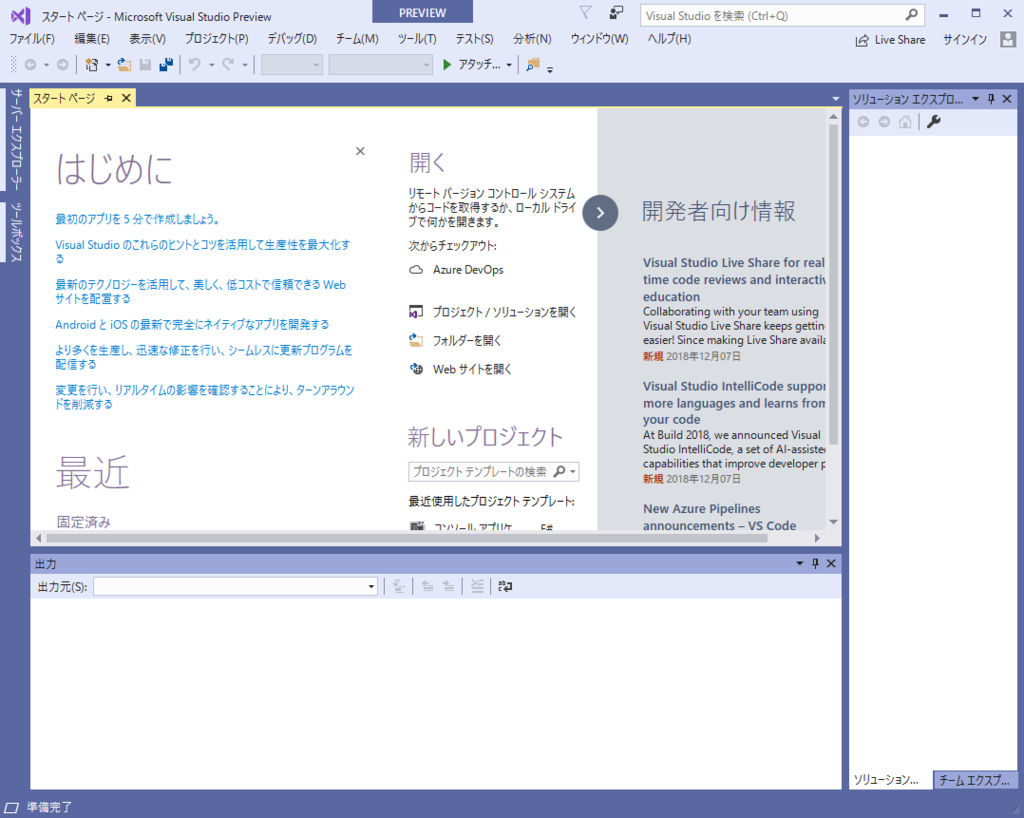
Task: Dismiss the はじめに section with its X
Action: 360,151
